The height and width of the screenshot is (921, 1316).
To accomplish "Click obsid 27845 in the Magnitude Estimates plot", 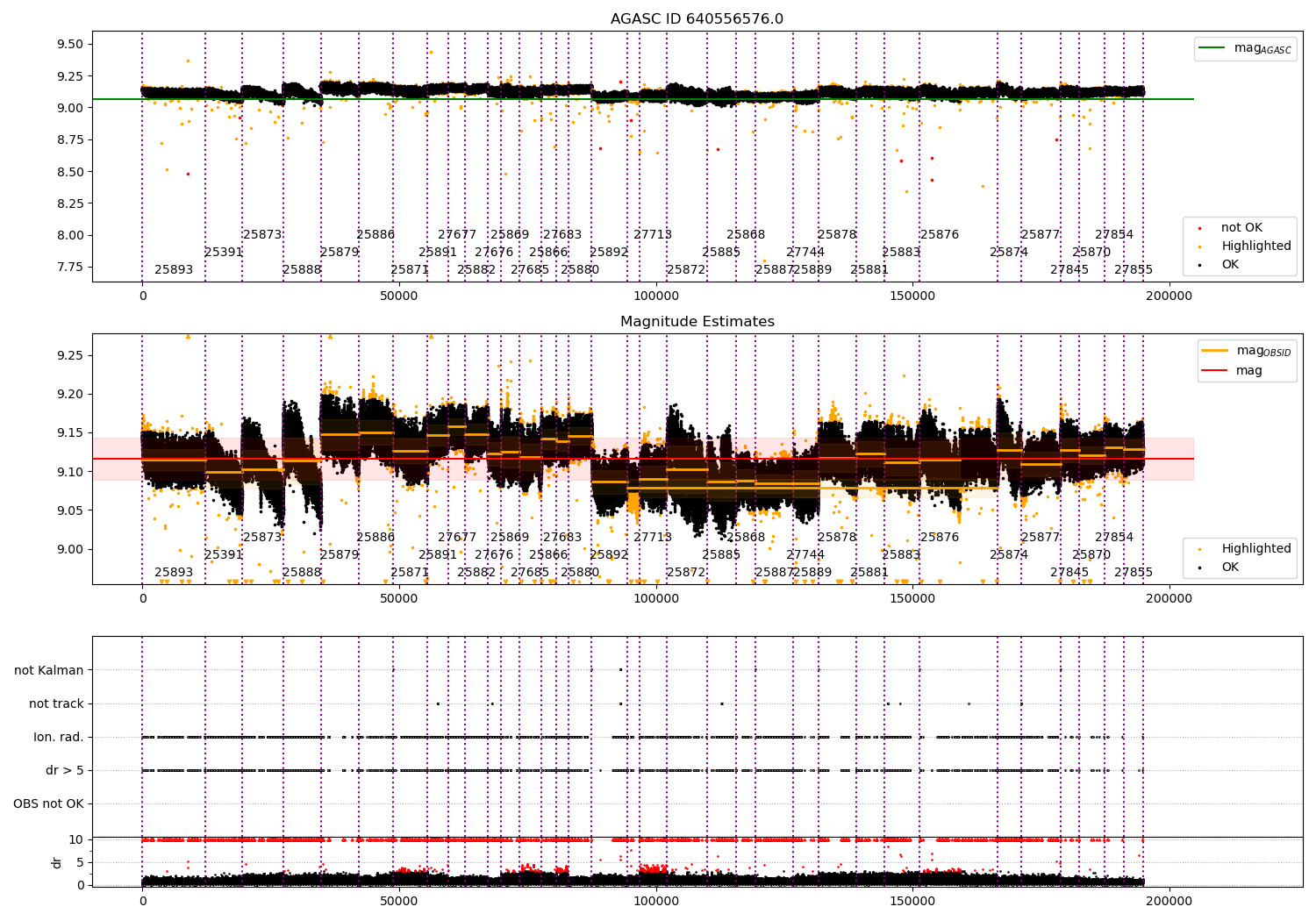I will point(1069,572).
